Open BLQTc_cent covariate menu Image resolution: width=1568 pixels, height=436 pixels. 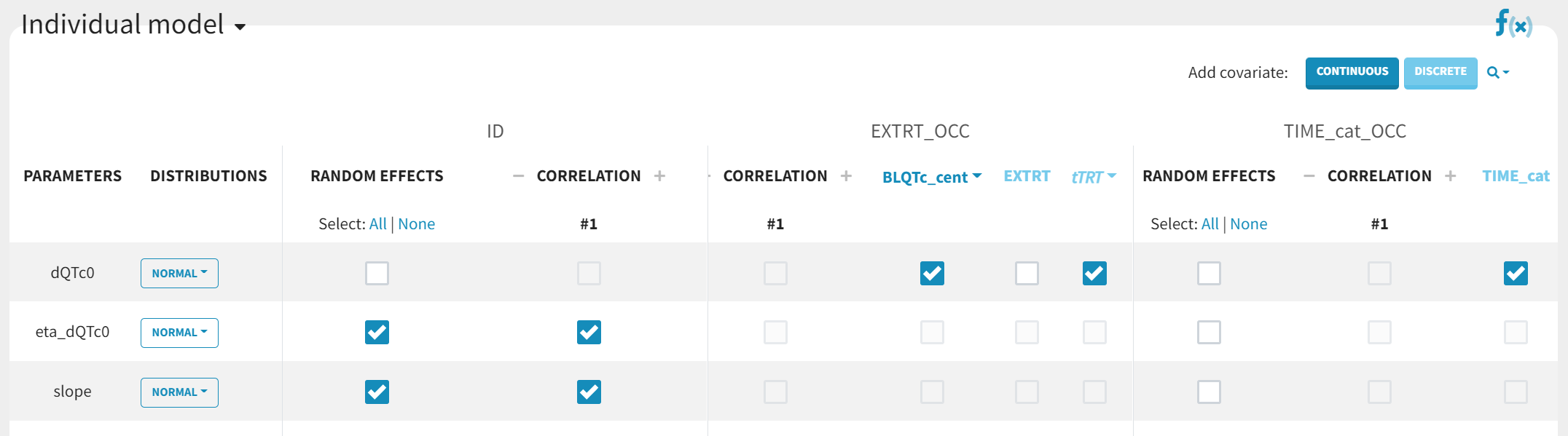(932, 177)
